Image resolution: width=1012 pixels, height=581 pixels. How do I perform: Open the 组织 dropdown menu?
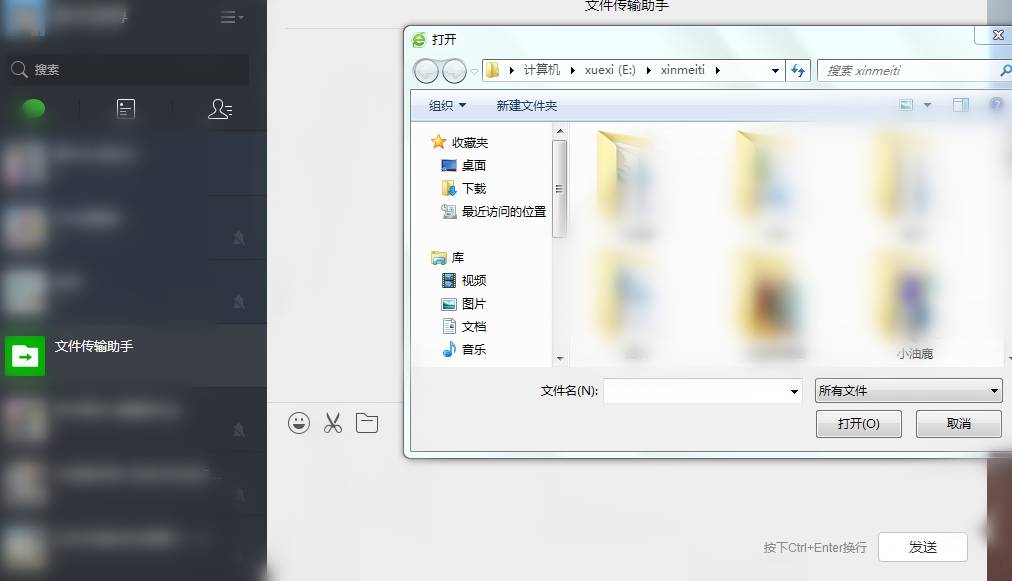(447, 105)
